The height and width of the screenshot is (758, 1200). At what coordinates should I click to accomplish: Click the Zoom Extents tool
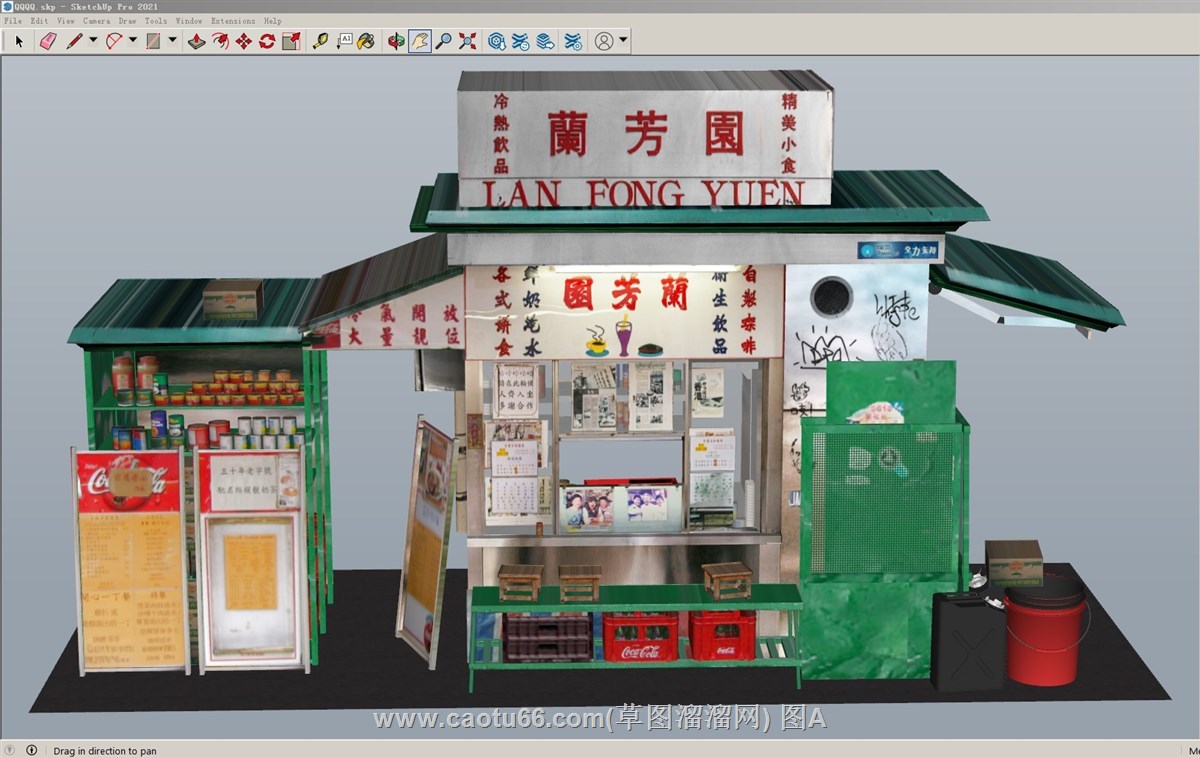467,41
